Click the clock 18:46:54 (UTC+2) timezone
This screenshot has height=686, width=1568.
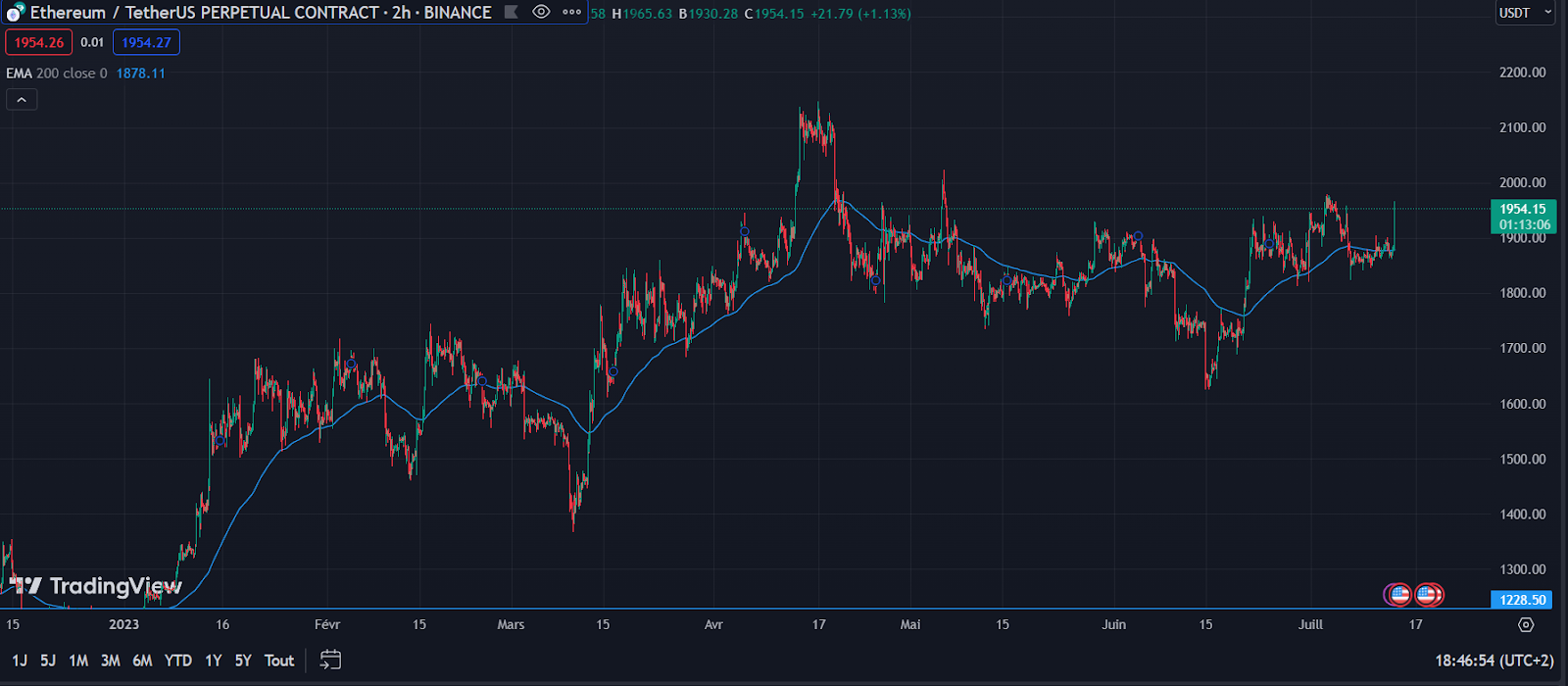[1494, 661]
